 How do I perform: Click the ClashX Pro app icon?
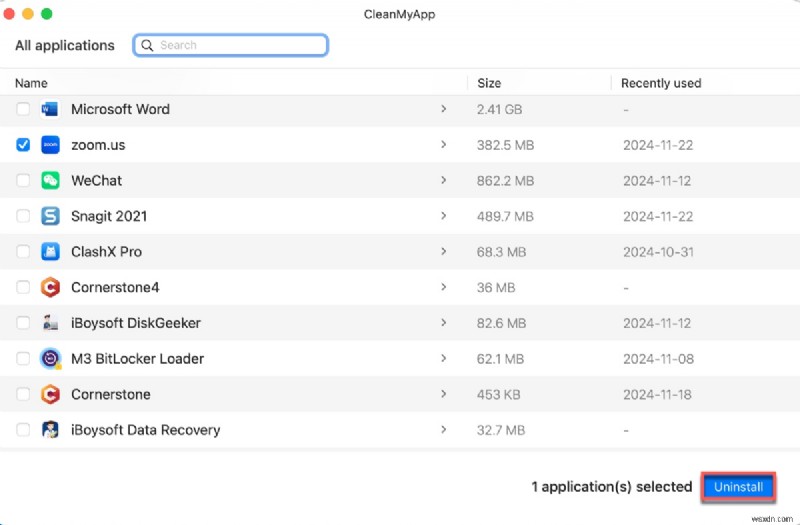[50, 252]
